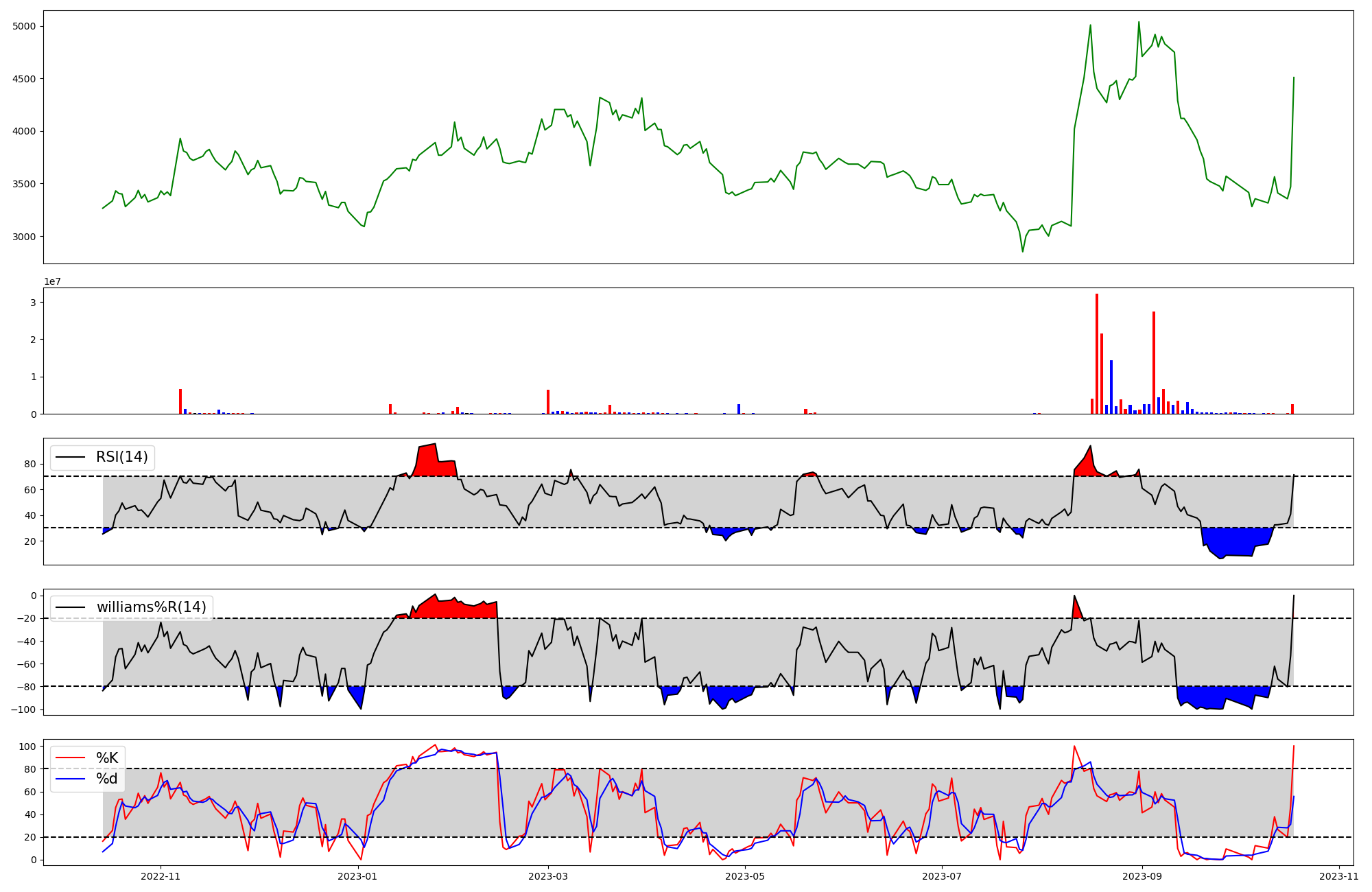Screen dimensions: 1372x892
Task: Click the tallest red volume bar
Action: pos(1097,353)
